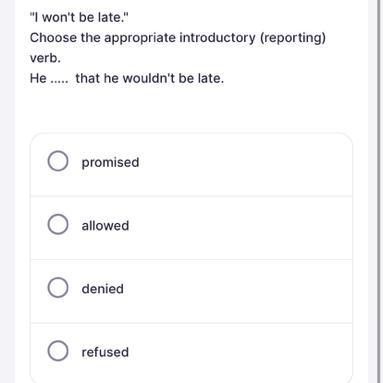Select the "promised" radio button
This screenshot has width=383, height=383.
coord(58,161)
